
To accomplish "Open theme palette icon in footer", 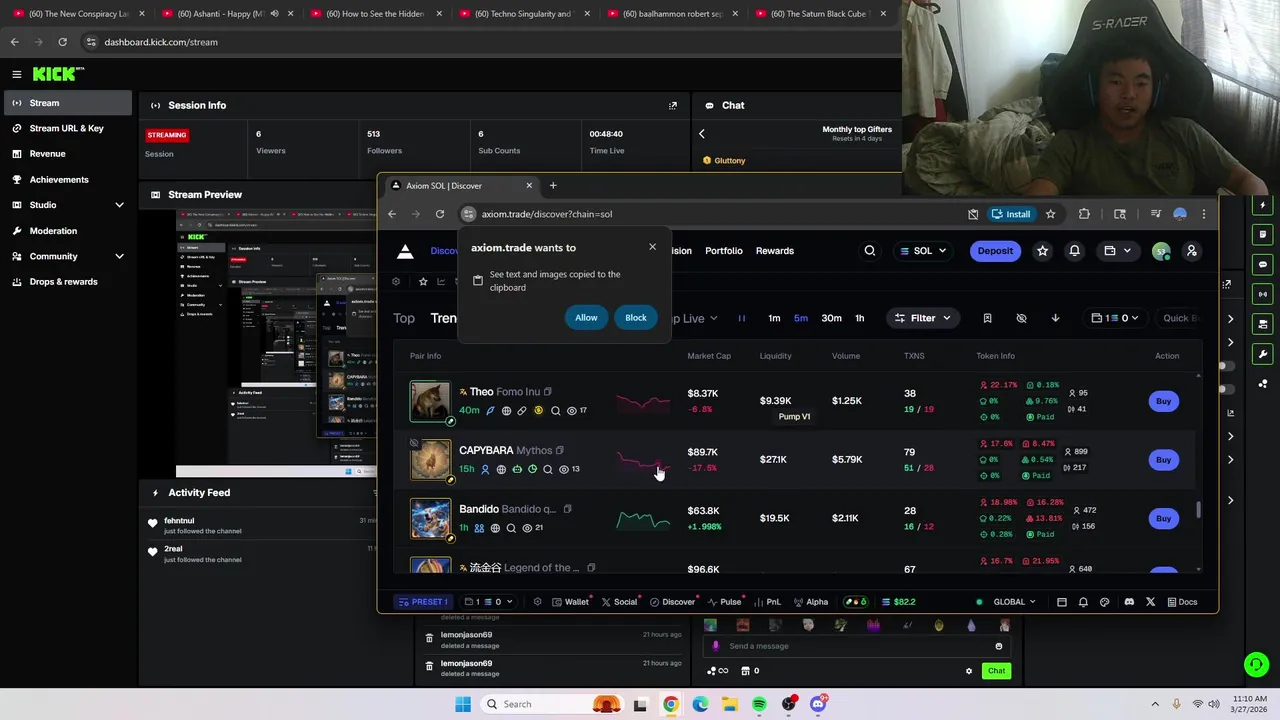I will [1104, 602].
